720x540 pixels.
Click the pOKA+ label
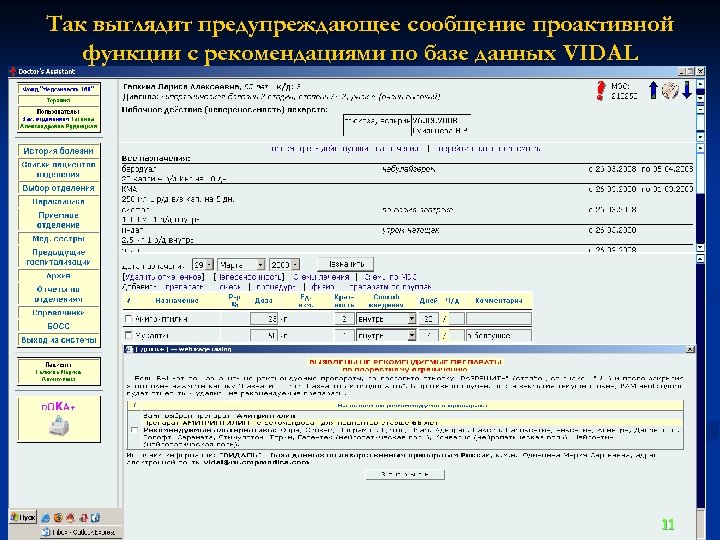pos(58,406)
